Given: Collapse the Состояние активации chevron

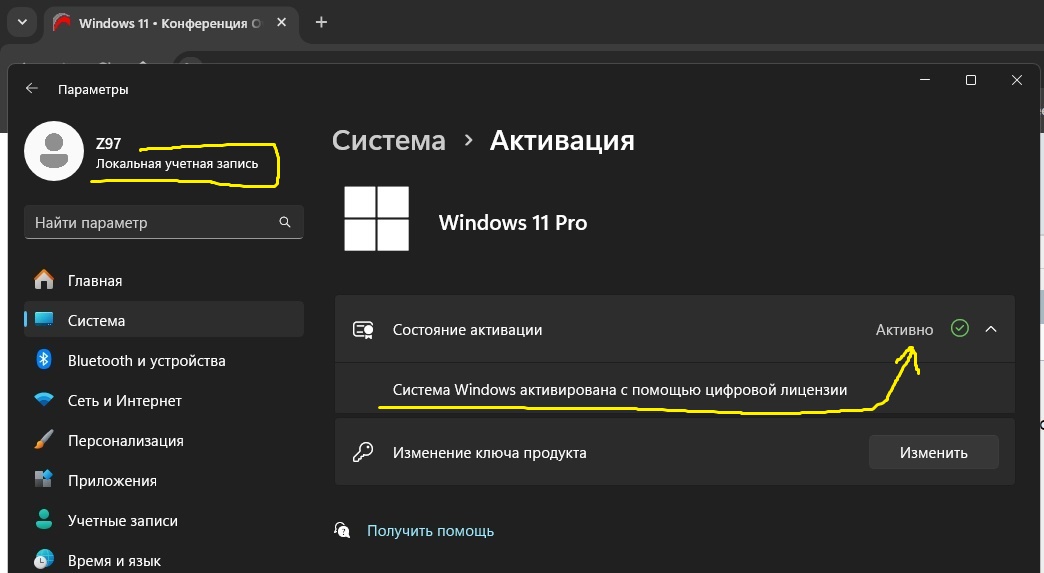Looking at the screenshot, I should coord(991,329).
